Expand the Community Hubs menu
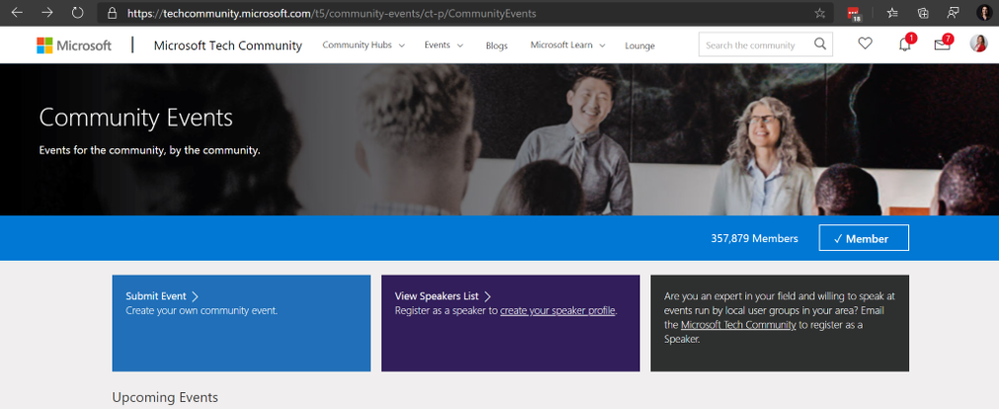This screenshot has width=999, height=409. click(363, 45)
